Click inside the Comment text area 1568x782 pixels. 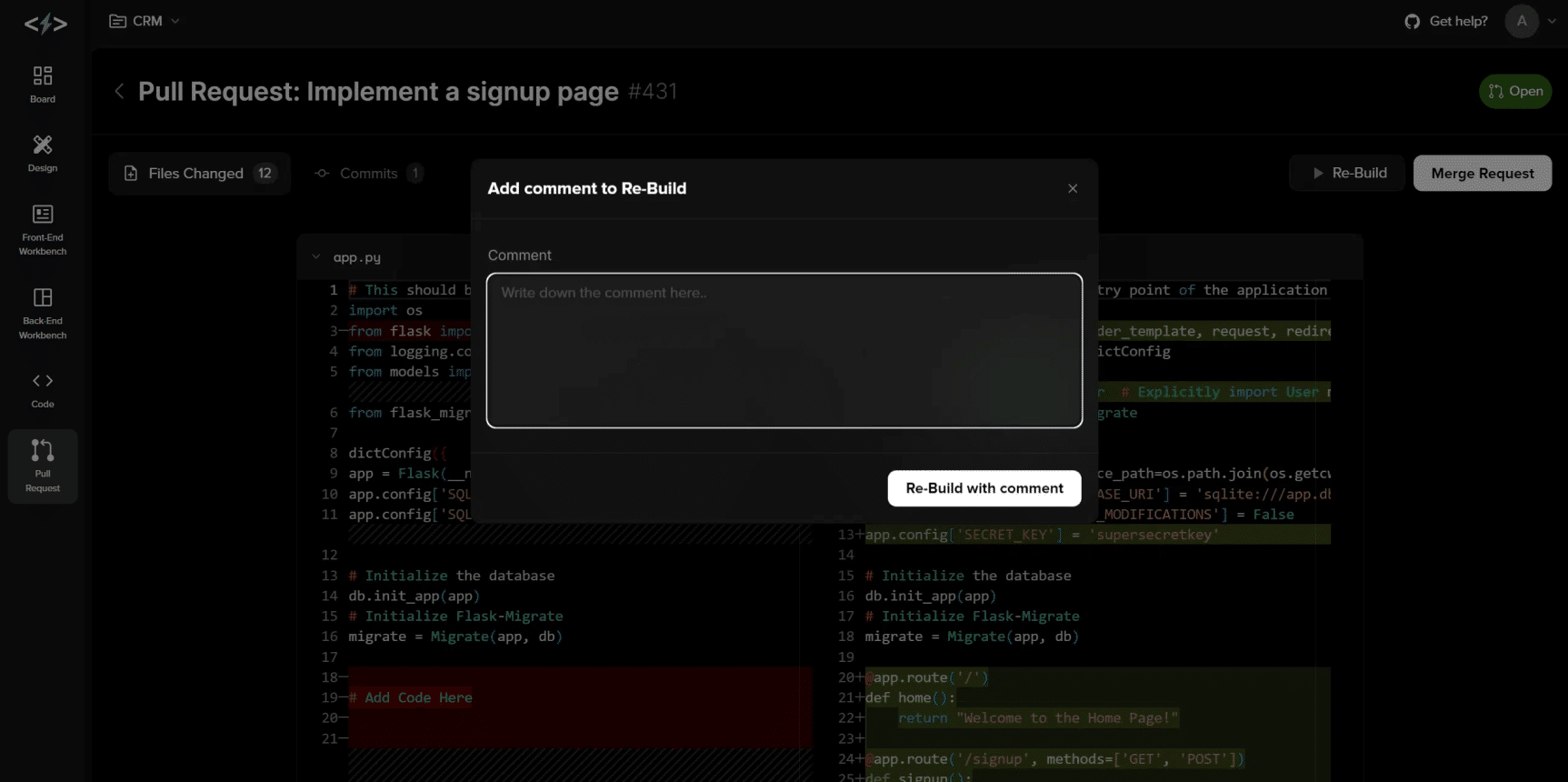[784, 350]
